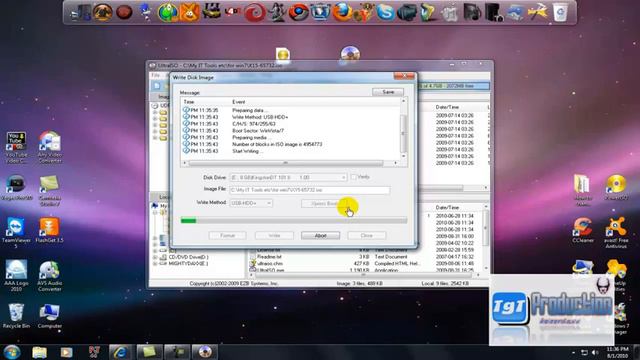Click the local file list vertical scrollbar
The height and width of the screenshot is (360, 640).
click(486, 237)
